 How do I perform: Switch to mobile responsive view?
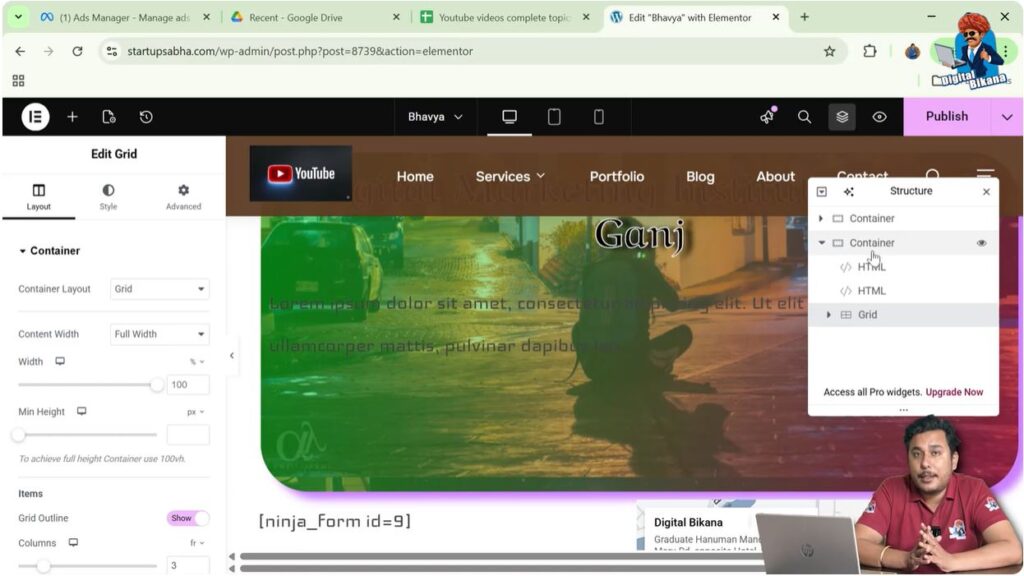(598, 117)
